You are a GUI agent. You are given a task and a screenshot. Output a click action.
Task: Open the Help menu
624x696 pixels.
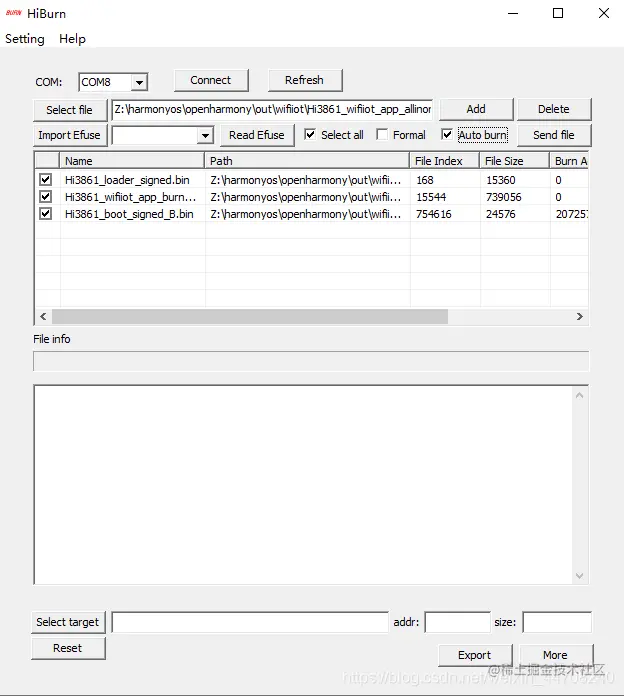[72, 39]
